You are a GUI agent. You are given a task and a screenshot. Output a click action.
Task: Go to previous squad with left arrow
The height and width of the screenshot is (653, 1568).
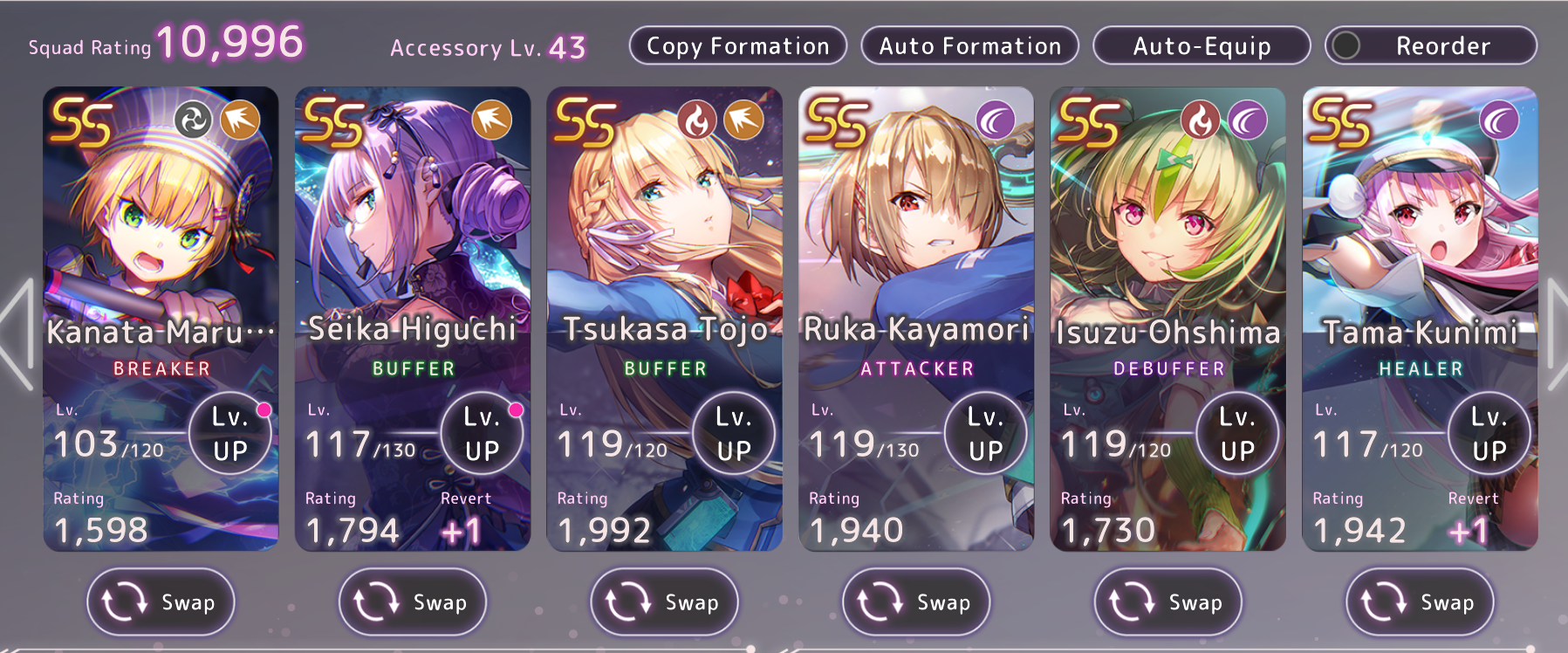[17, 333]
